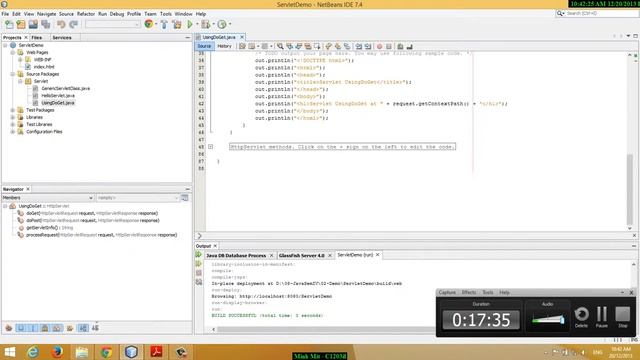Click Delete in the screen recorder
Image resolution: width=640 pixels, height=360 pixels.
pyautogui.click(x=582, y=317)
